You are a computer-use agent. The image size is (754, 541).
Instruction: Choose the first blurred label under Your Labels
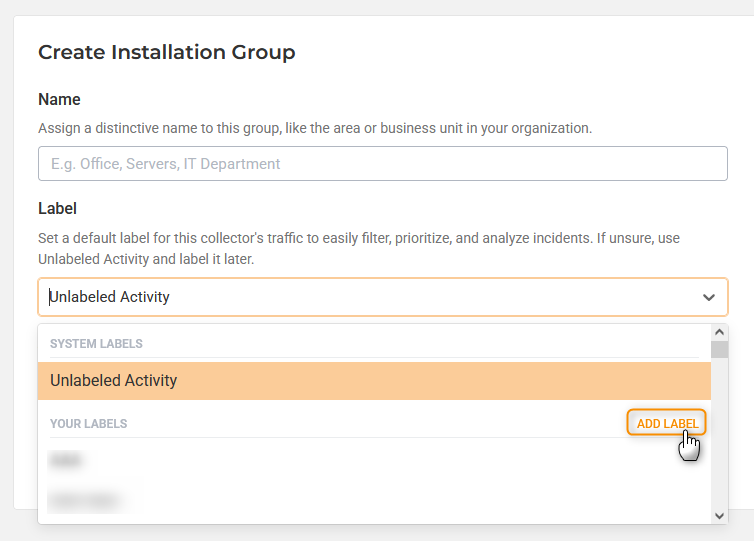tap(66, 461)
